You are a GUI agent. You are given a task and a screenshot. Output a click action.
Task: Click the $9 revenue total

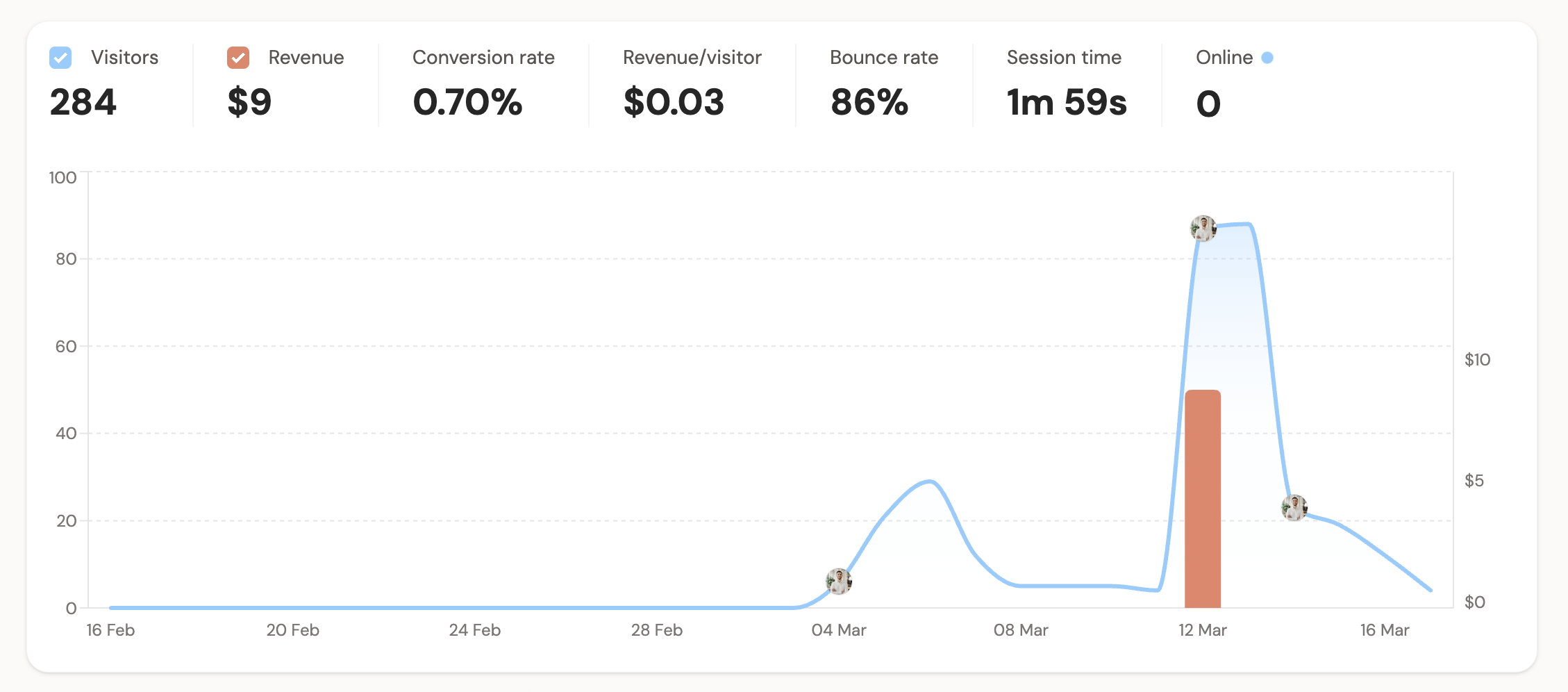[x=249, y=103]
